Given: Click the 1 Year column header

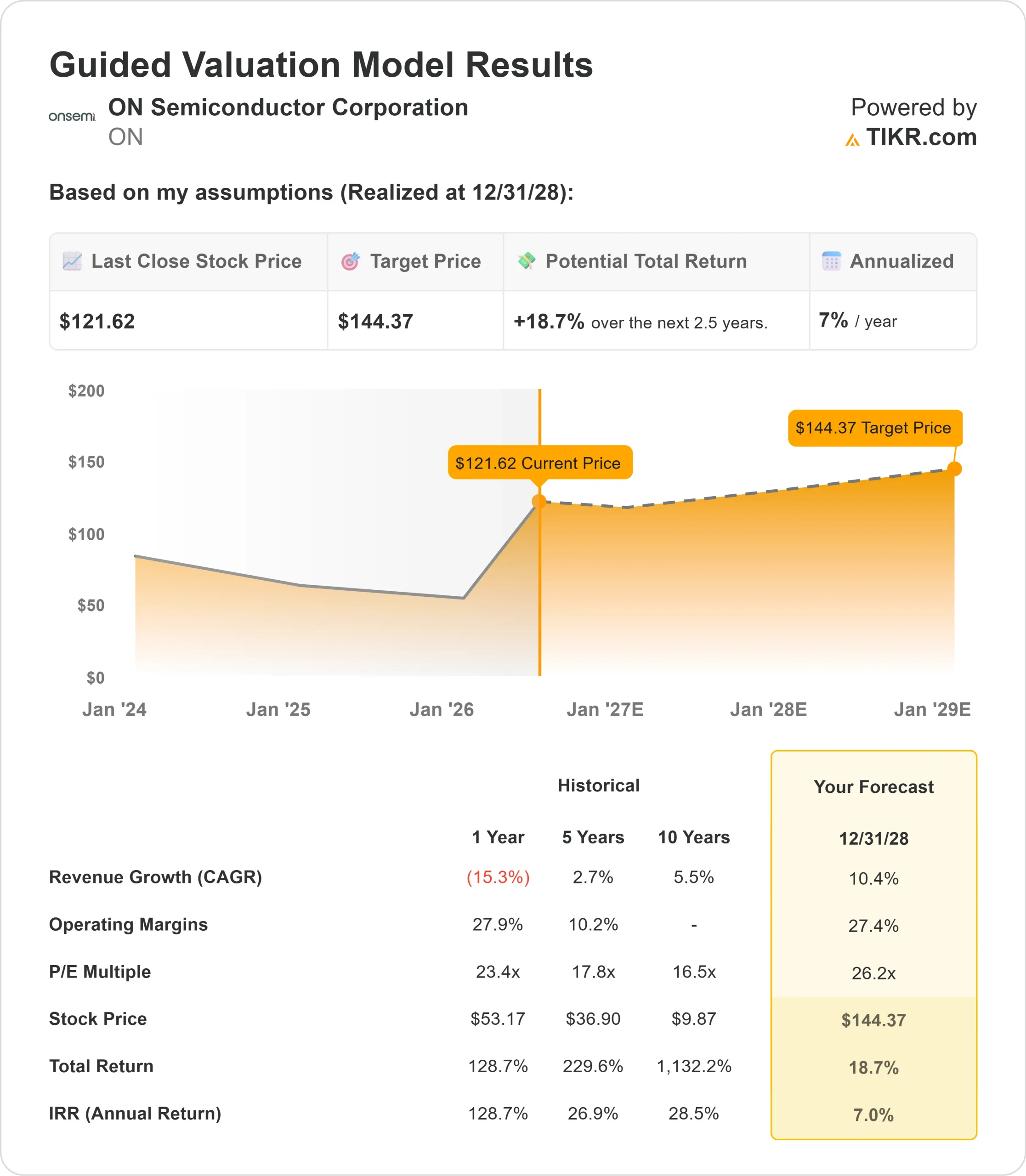Looking at the screenshot, I should pyautogui.click(x=498, y=837).
